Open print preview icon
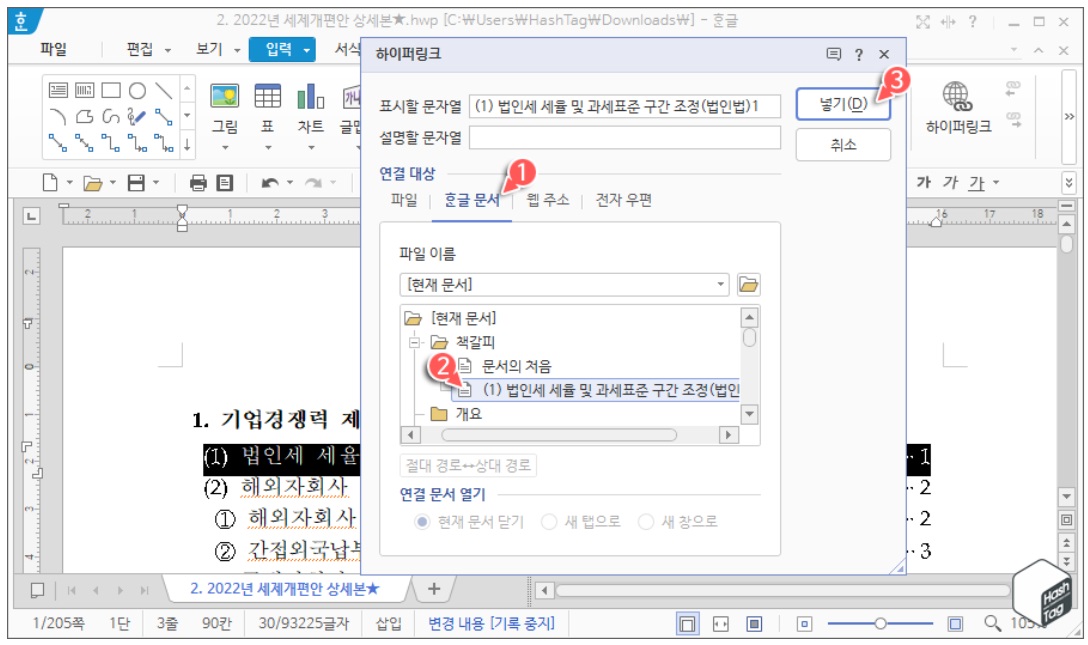The image size is (1088, 645). pos(225,183)
